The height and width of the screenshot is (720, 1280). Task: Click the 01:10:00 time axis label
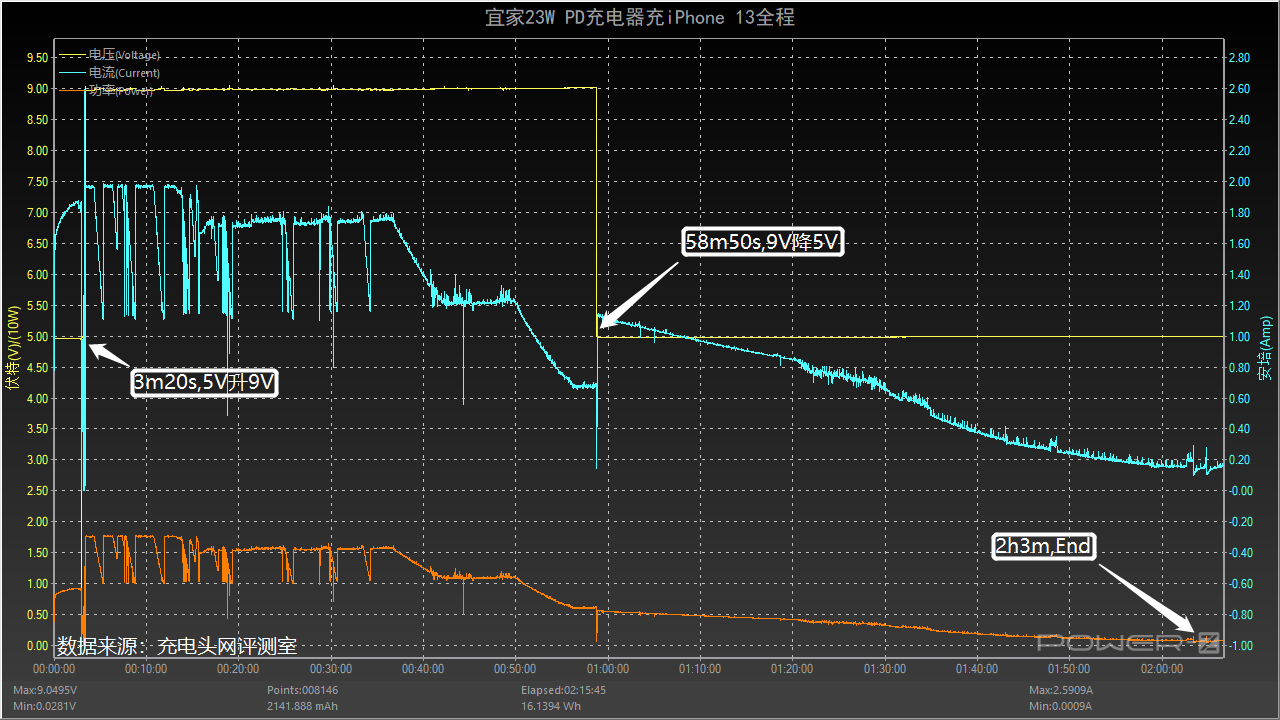[700, 668]
